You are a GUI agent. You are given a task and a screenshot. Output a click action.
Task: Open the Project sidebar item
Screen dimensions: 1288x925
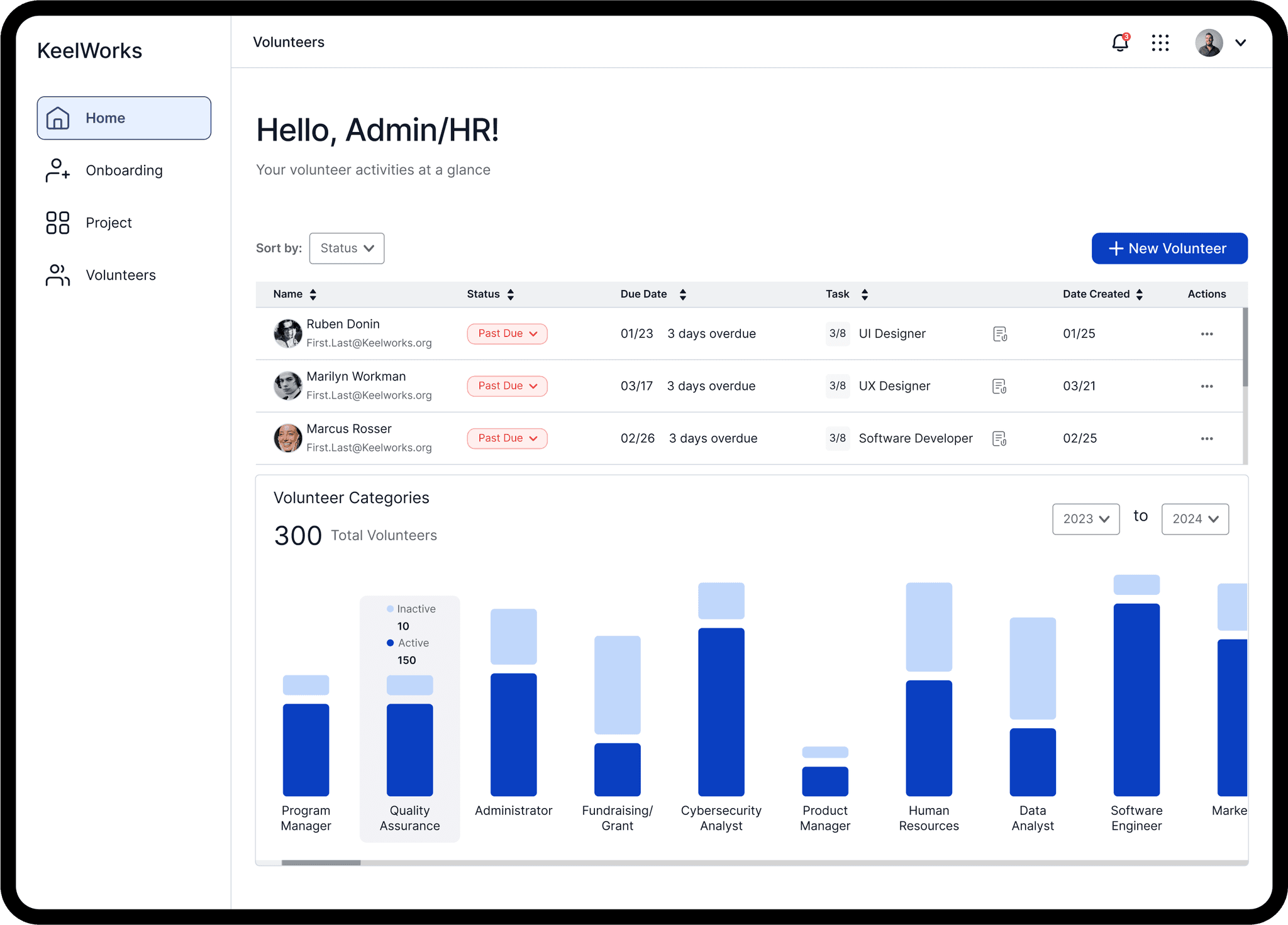point(108,223)
